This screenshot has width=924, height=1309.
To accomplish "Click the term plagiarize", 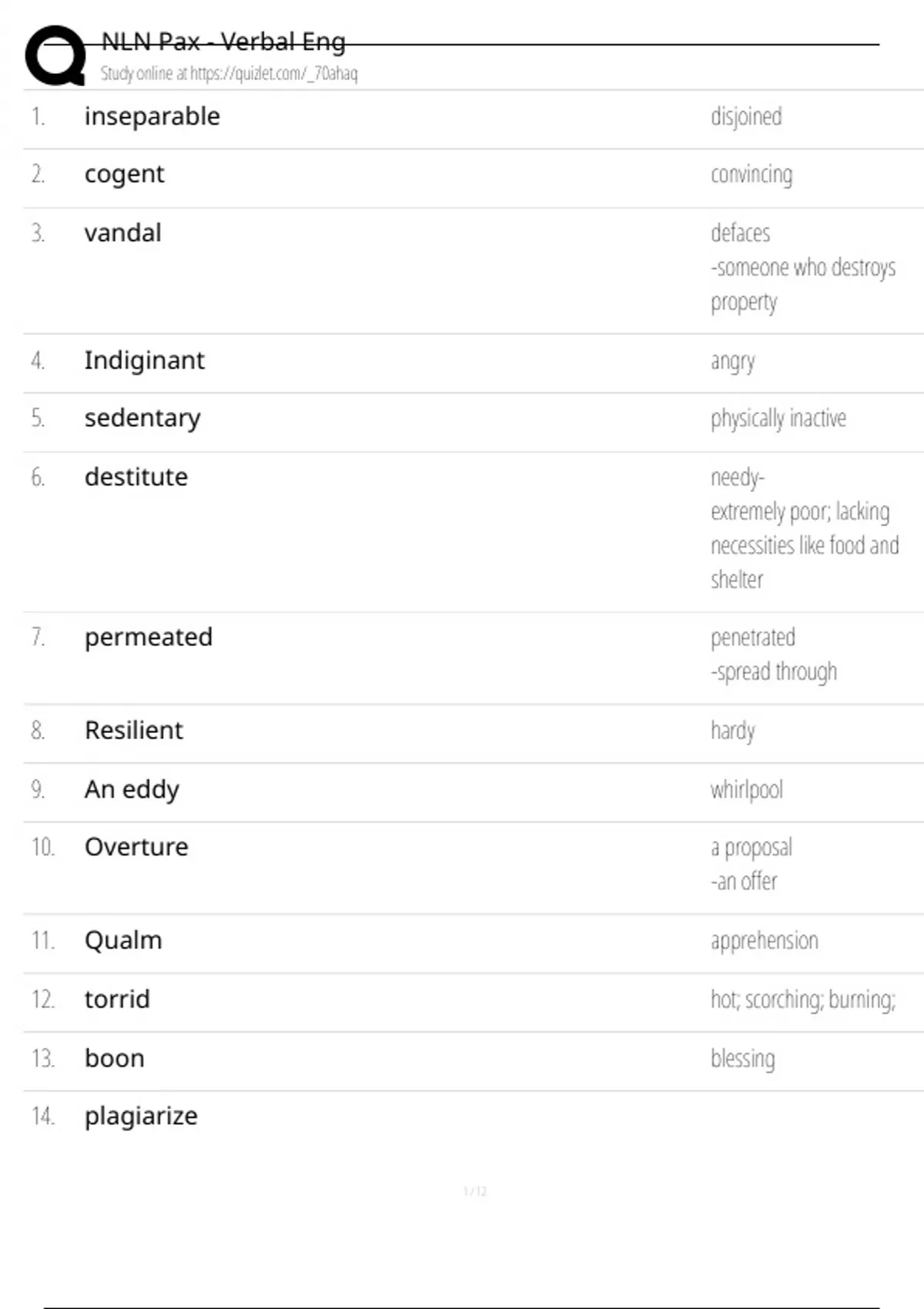I will (x=141, y=1116).
